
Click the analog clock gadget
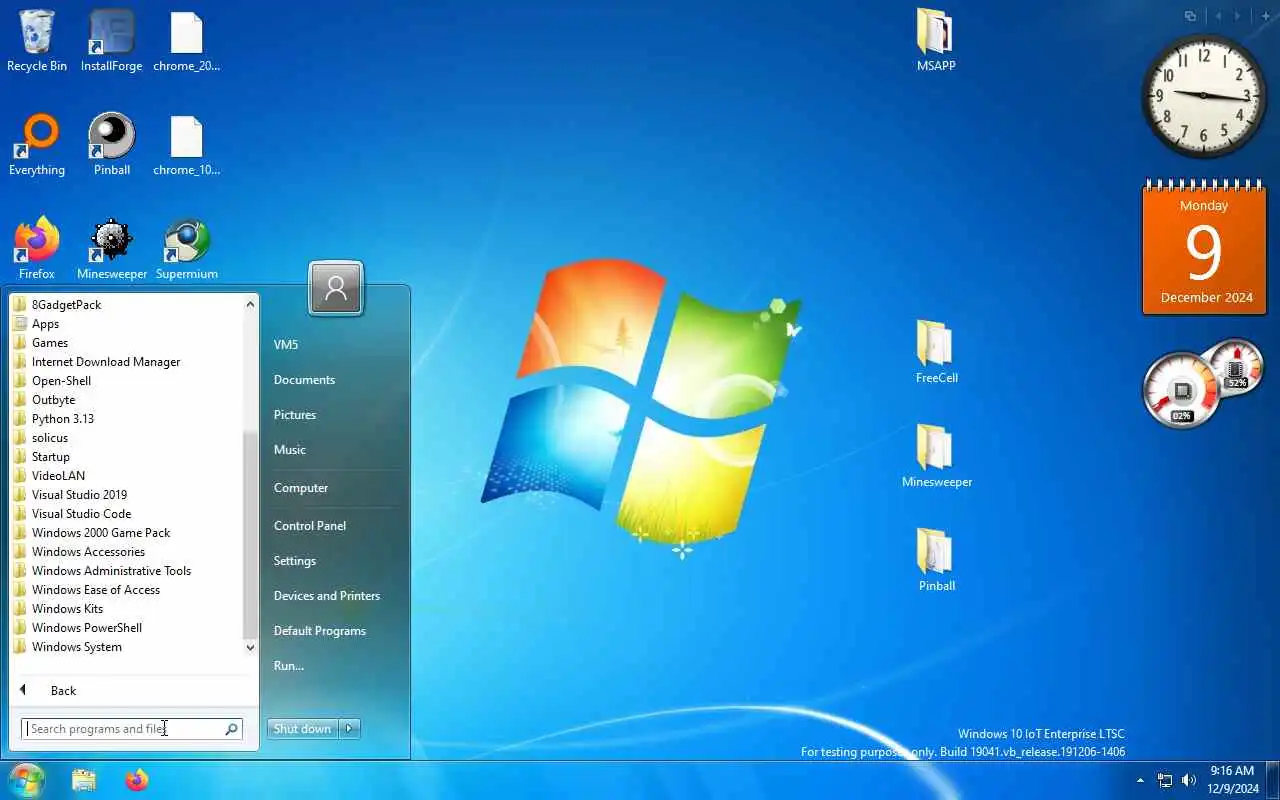click(x=1204, y=96)
